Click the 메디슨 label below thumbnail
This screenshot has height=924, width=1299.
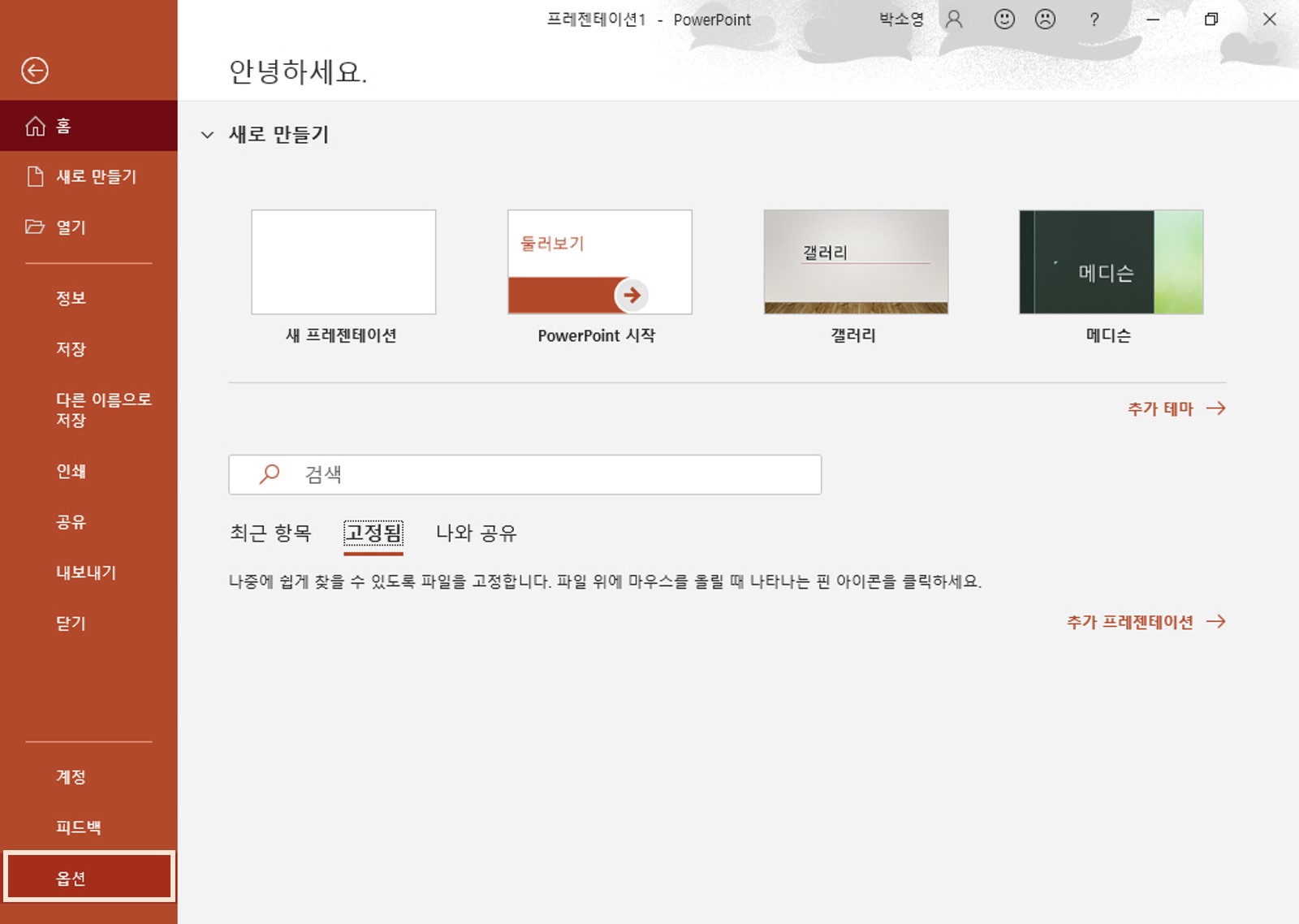[1109, 335]
